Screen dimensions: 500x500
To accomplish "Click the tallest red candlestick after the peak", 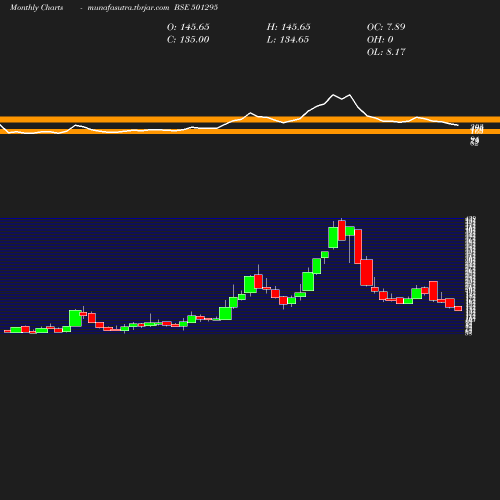I will pyautogui.click(x=358, y=246).
